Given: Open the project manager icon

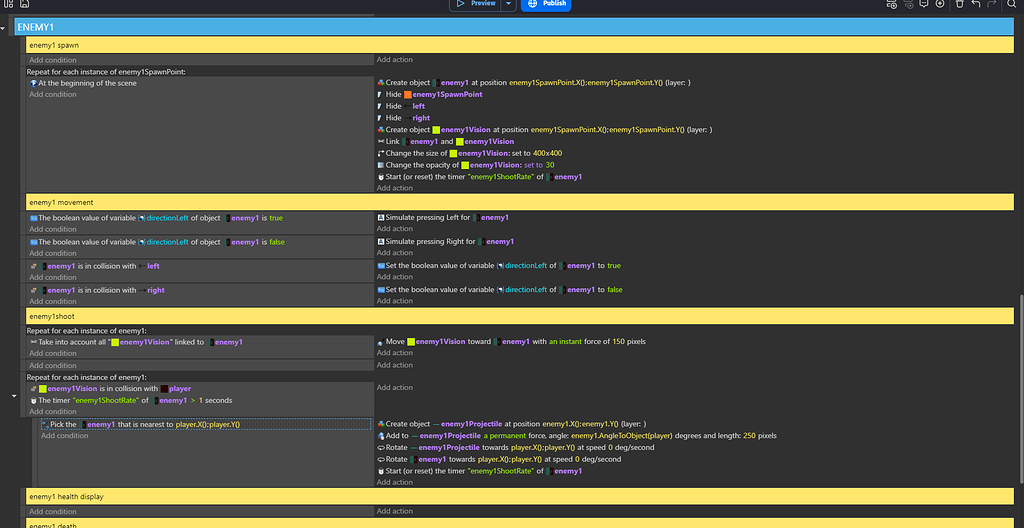Looking at the screenshot, I should pos(8,4).
